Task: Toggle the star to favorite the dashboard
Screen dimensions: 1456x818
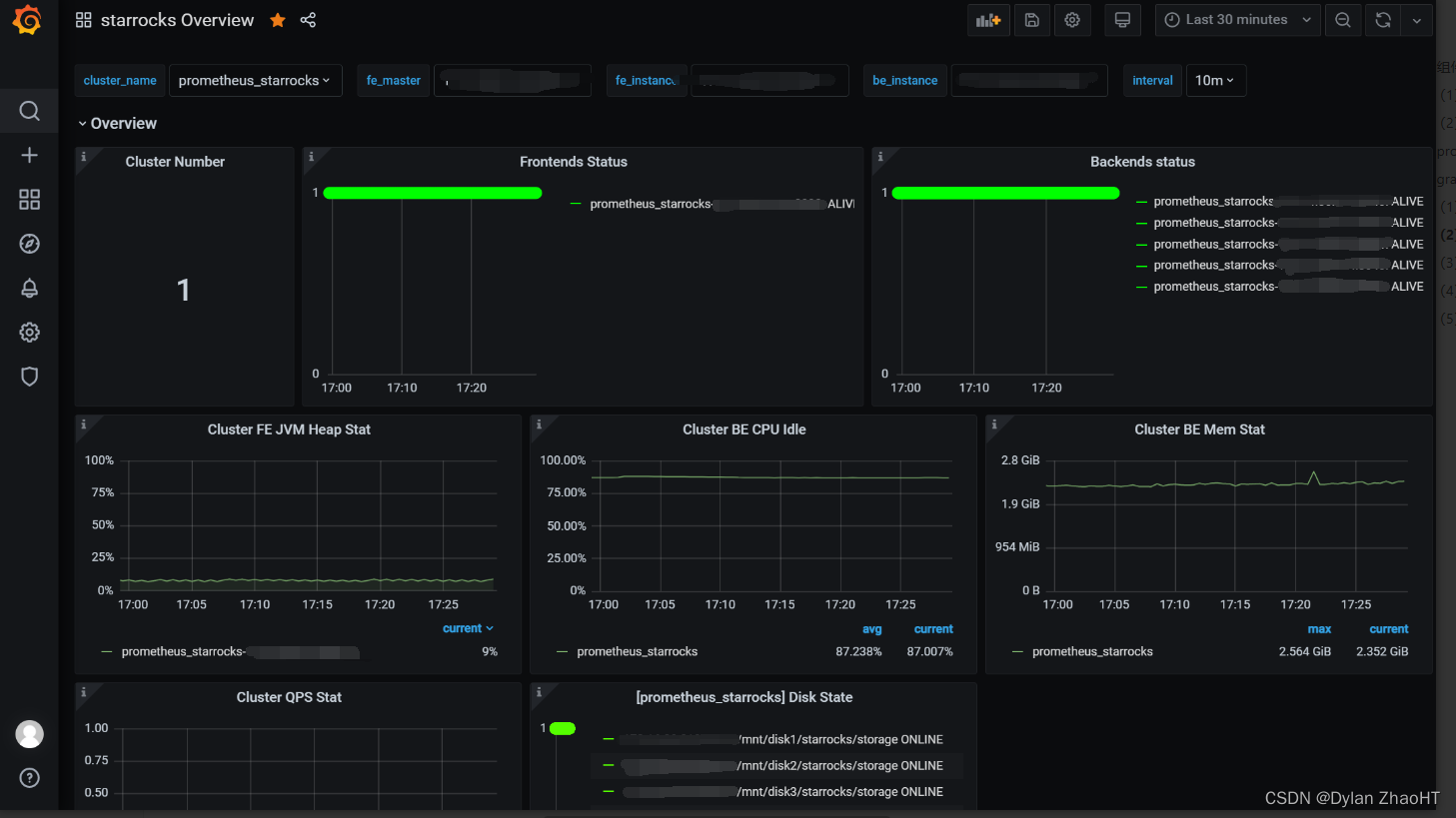Action: (x=278, y=20)
